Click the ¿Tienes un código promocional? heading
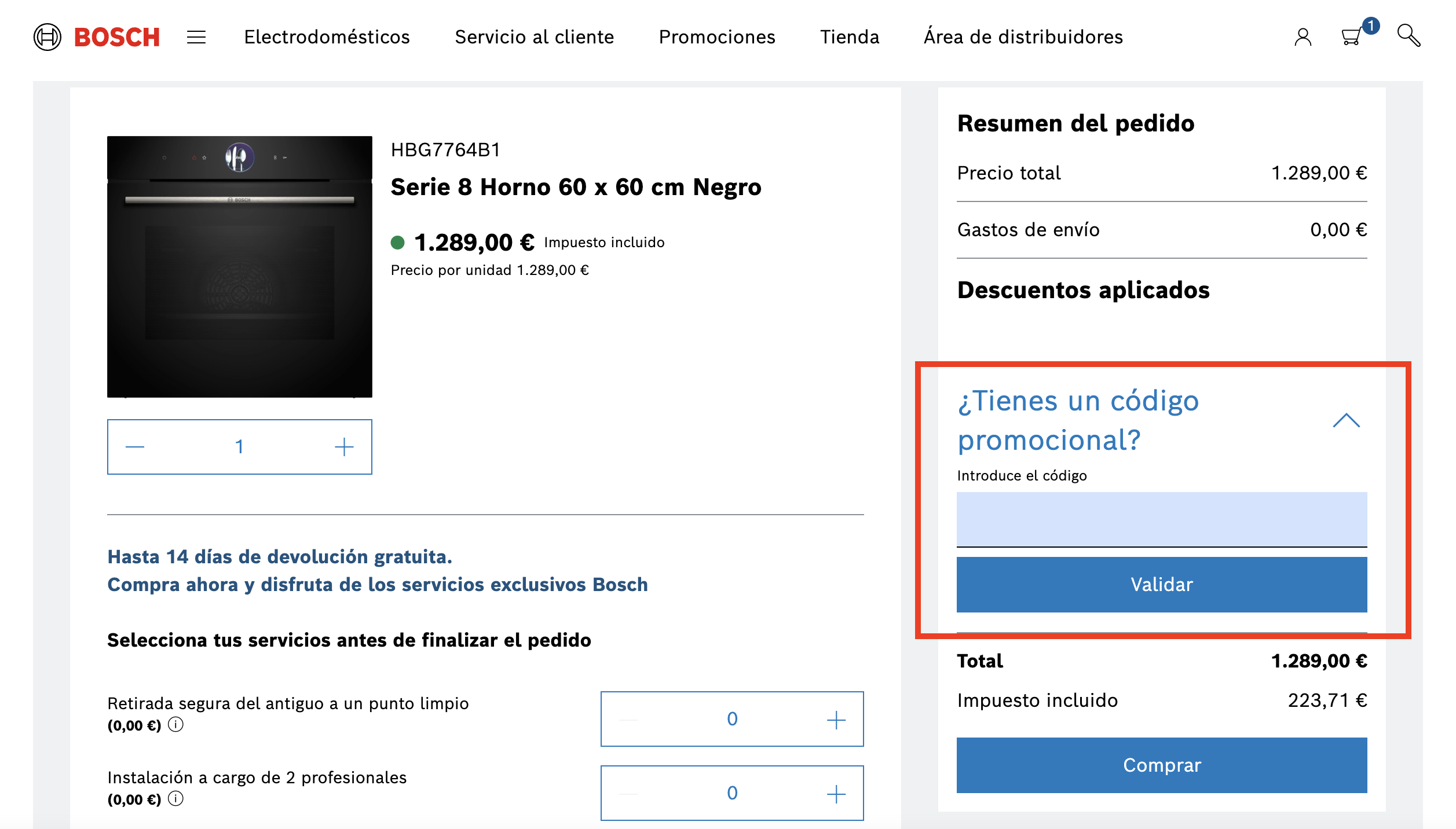Screen dimensions: 1456x829 coord(1078,420)
